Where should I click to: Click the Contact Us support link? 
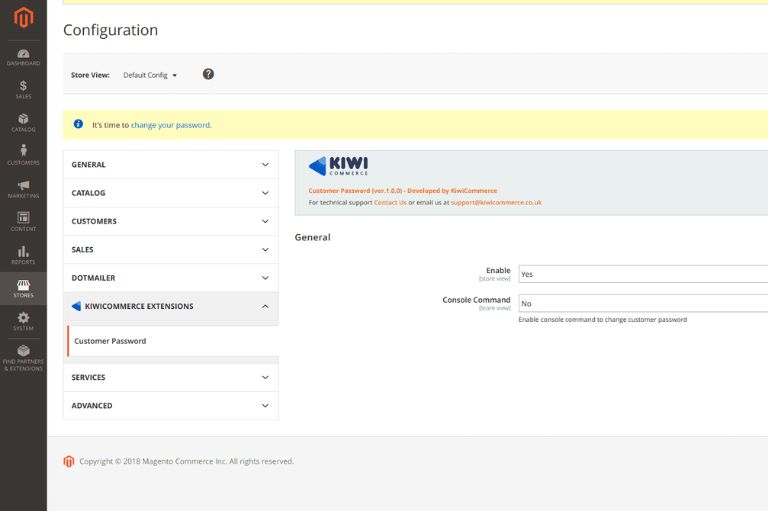click(x=390, y=202)
